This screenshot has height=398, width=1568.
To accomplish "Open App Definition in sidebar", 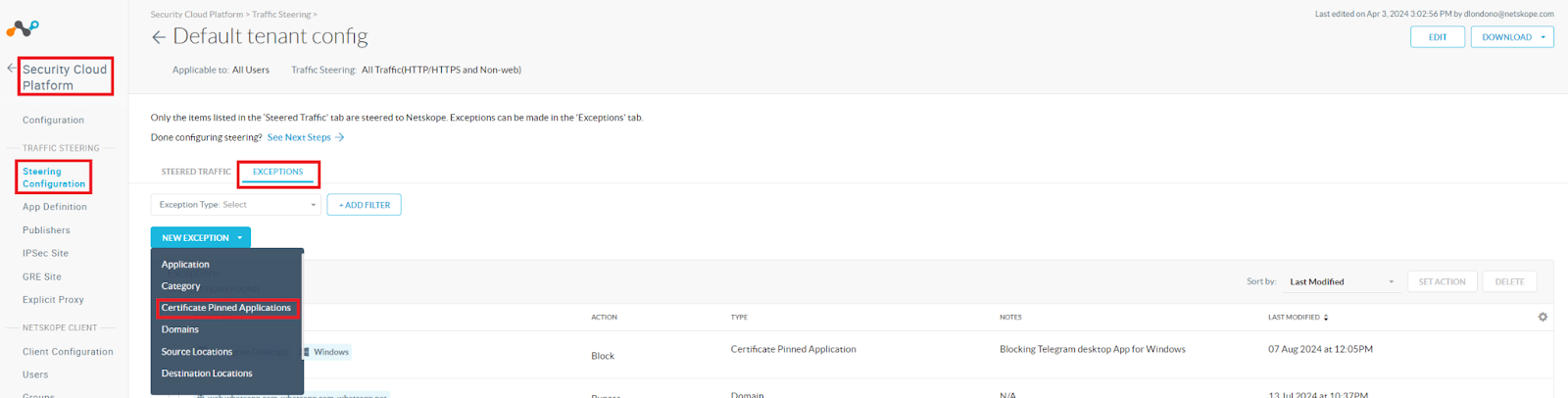I will tap(55, 207).
